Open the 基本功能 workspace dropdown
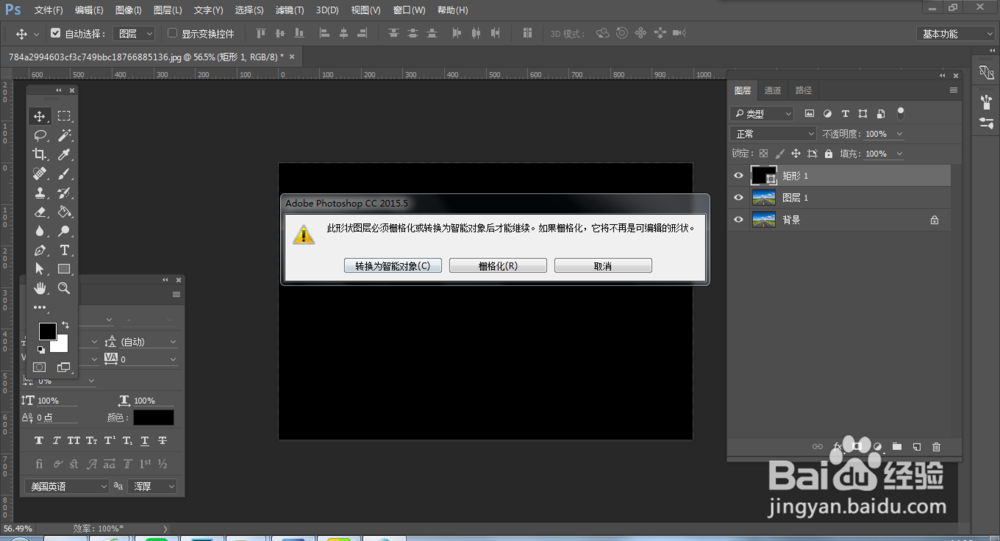 [955, 33]
